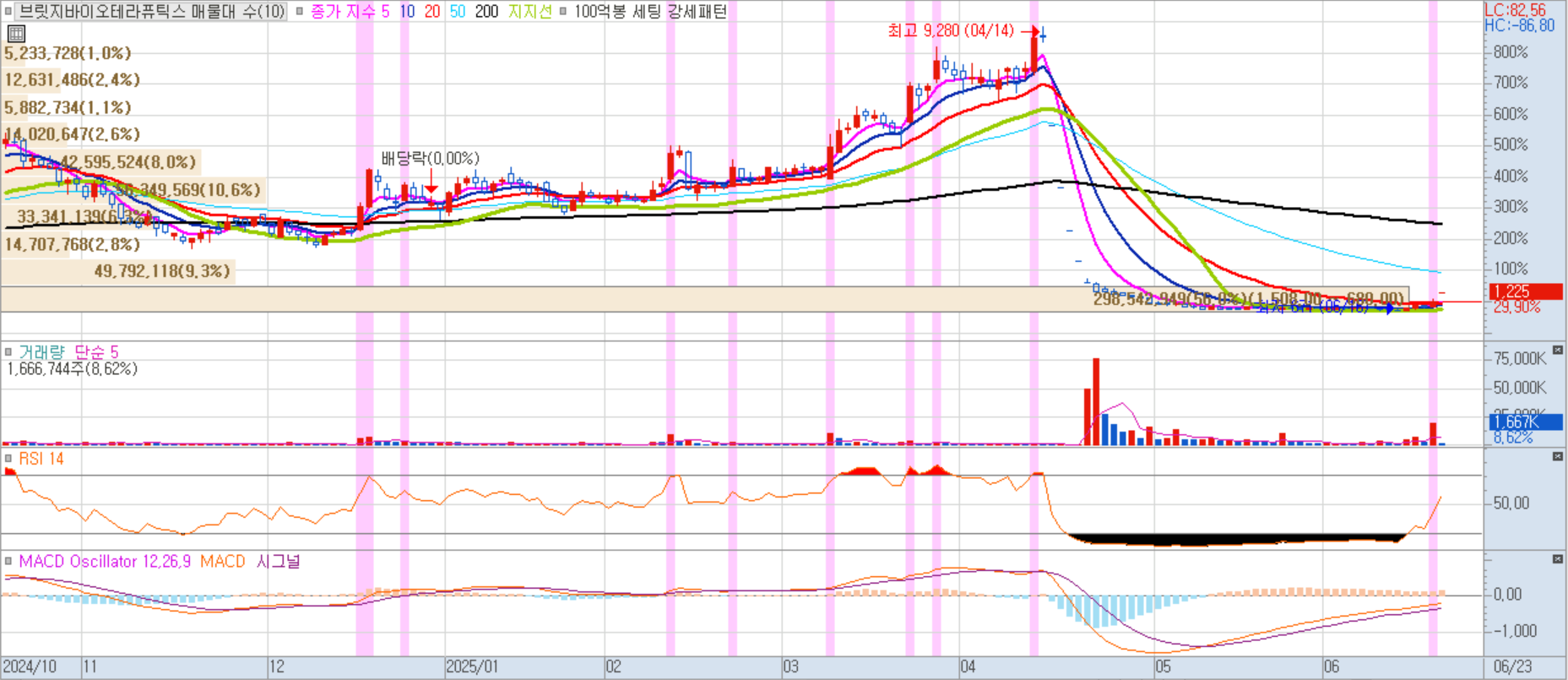Click the RSI 14 indicator label
This screenshot has width=1568, height=680.
pyautogui.click(x=41, y=459)
